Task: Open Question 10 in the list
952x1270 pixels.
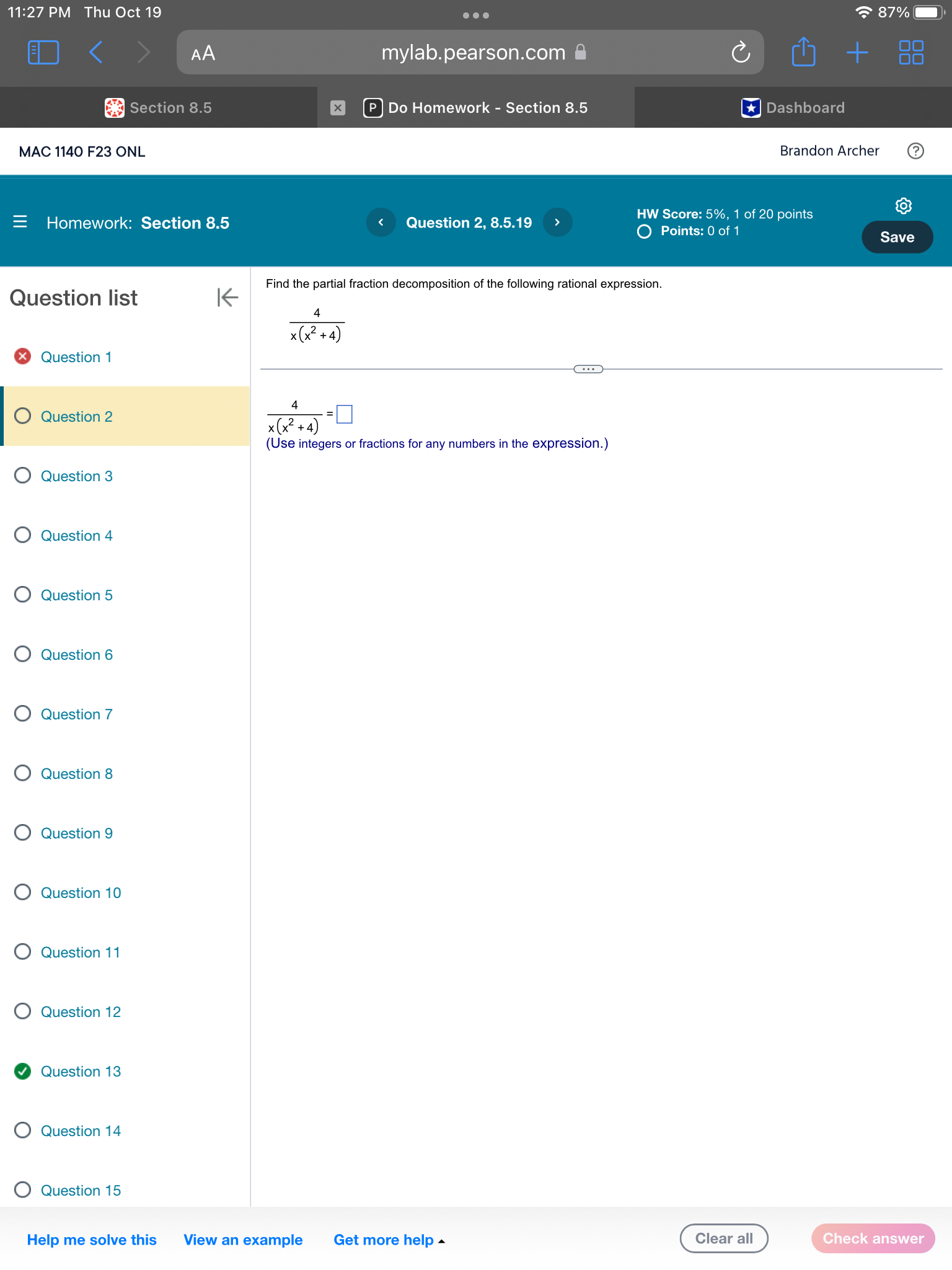Action: 81,893
